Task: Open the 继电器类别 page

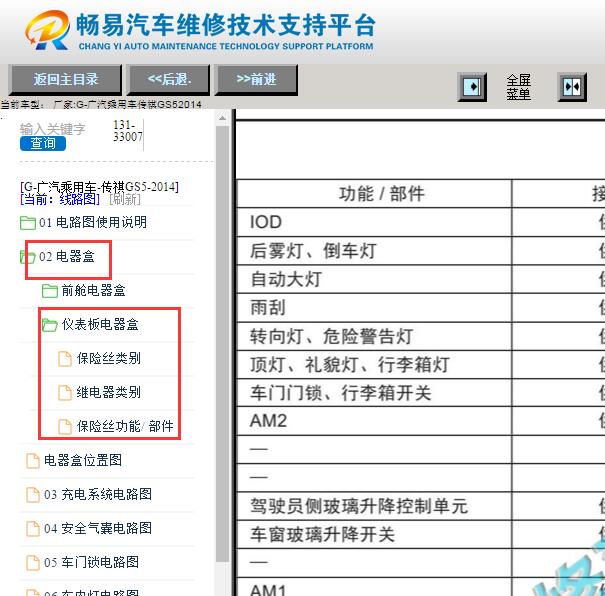Action: (x=109, y=392)
